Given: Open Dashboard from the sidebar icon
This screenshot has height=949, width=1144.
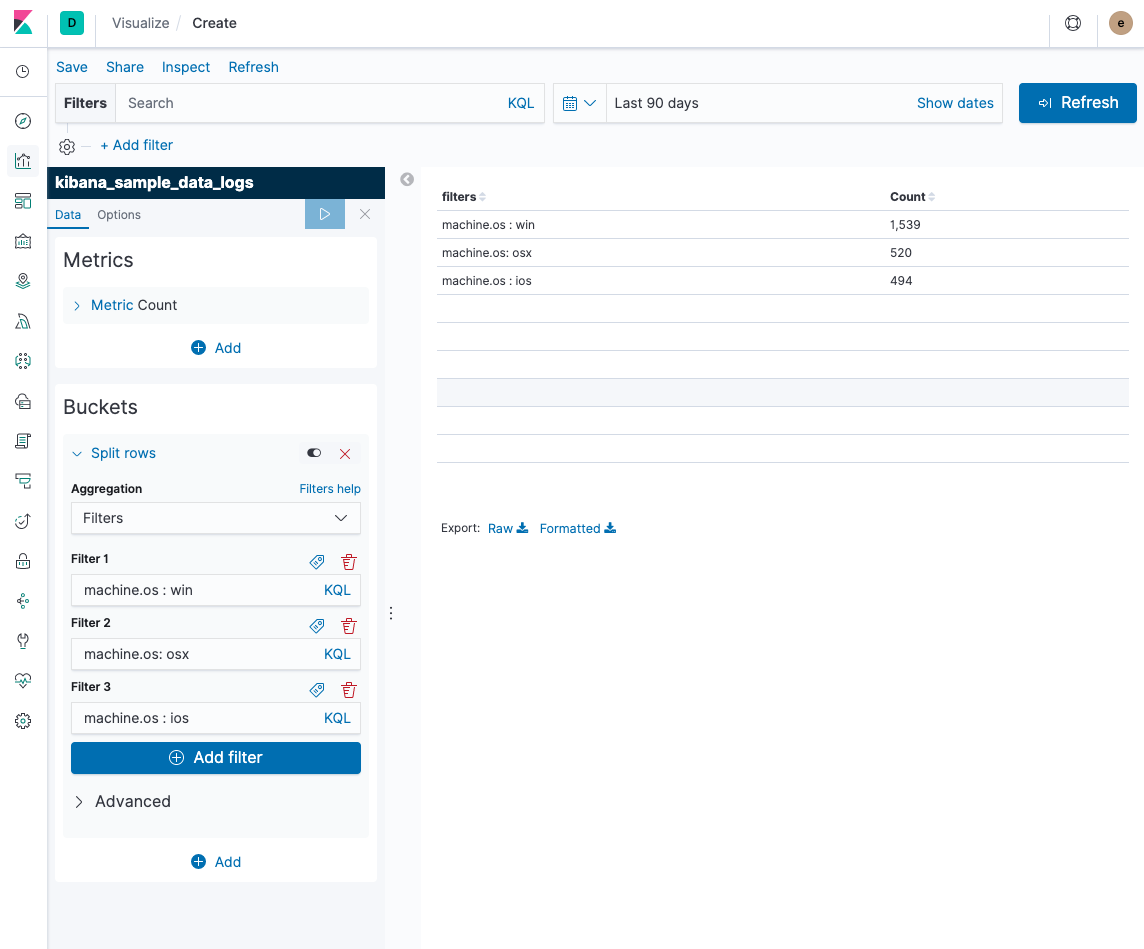Looking at the screenshot, I should [x=23, y=201].
